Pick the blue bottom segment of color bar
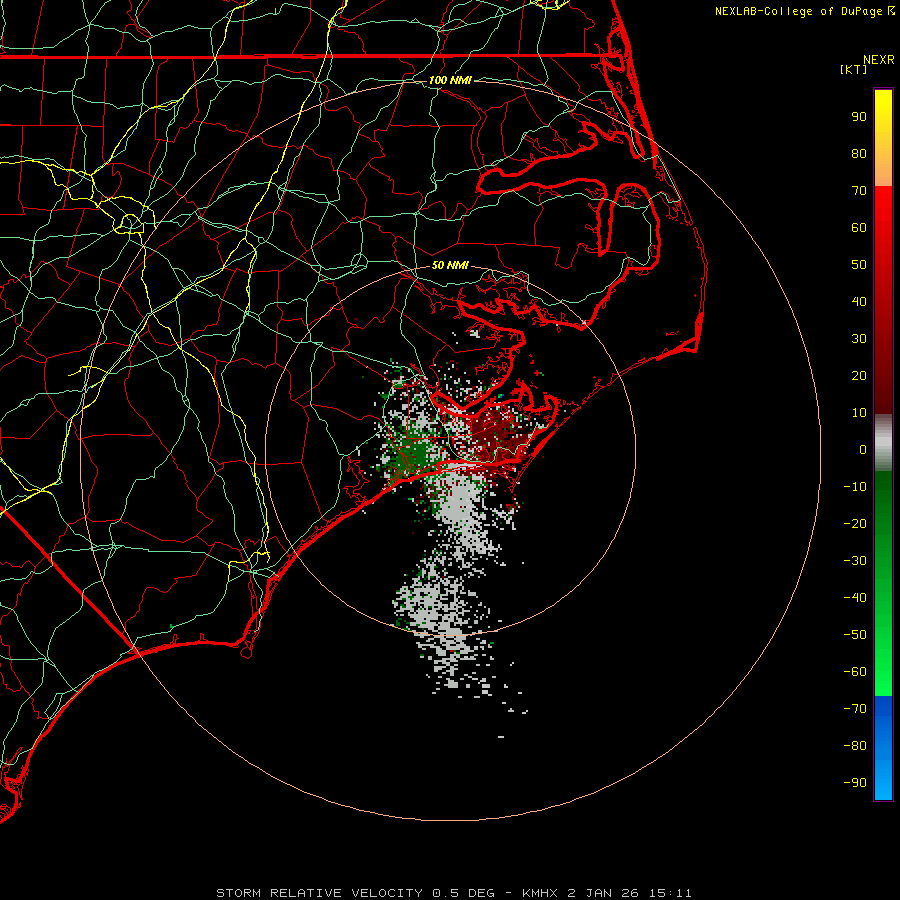The image size is (900, 900). 883,748
